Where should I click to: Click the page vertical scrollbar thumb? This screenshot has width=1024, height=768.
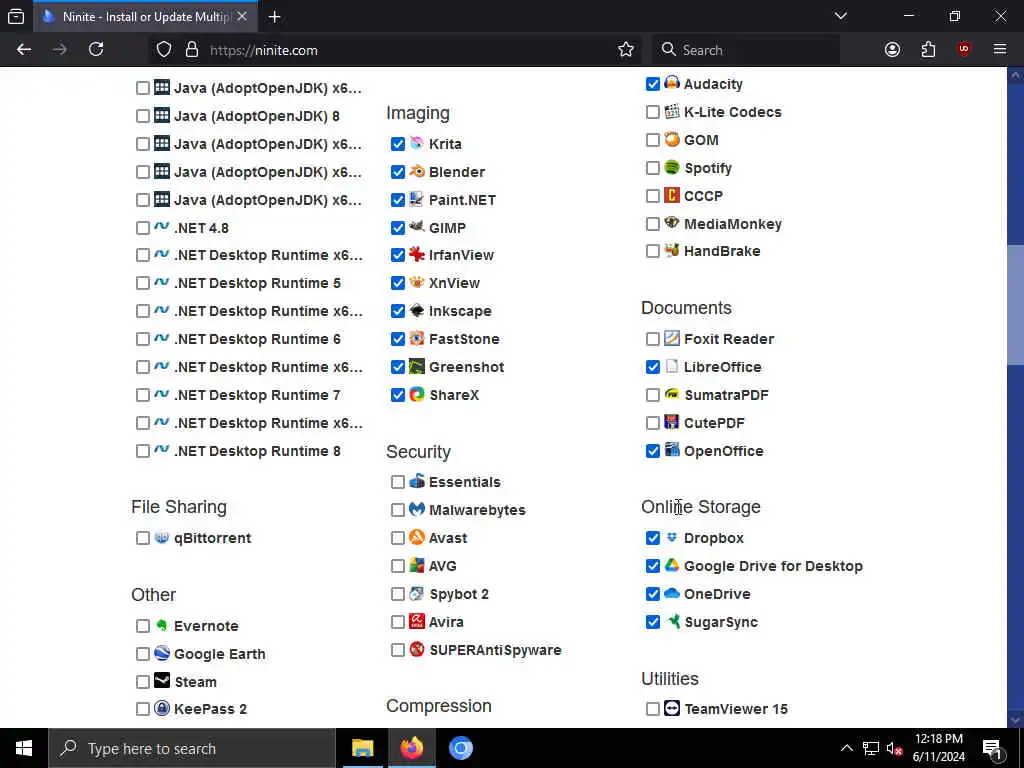(1015, 304)
